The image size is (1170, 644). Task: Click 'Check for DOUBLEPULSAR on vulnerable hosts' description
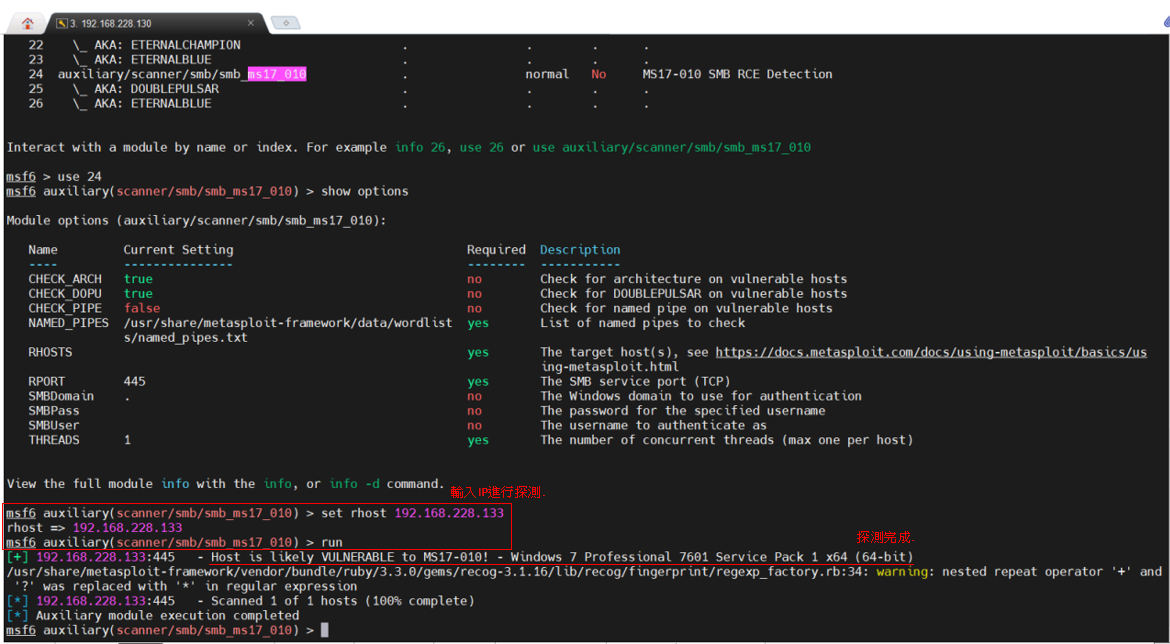pos(694,293)
